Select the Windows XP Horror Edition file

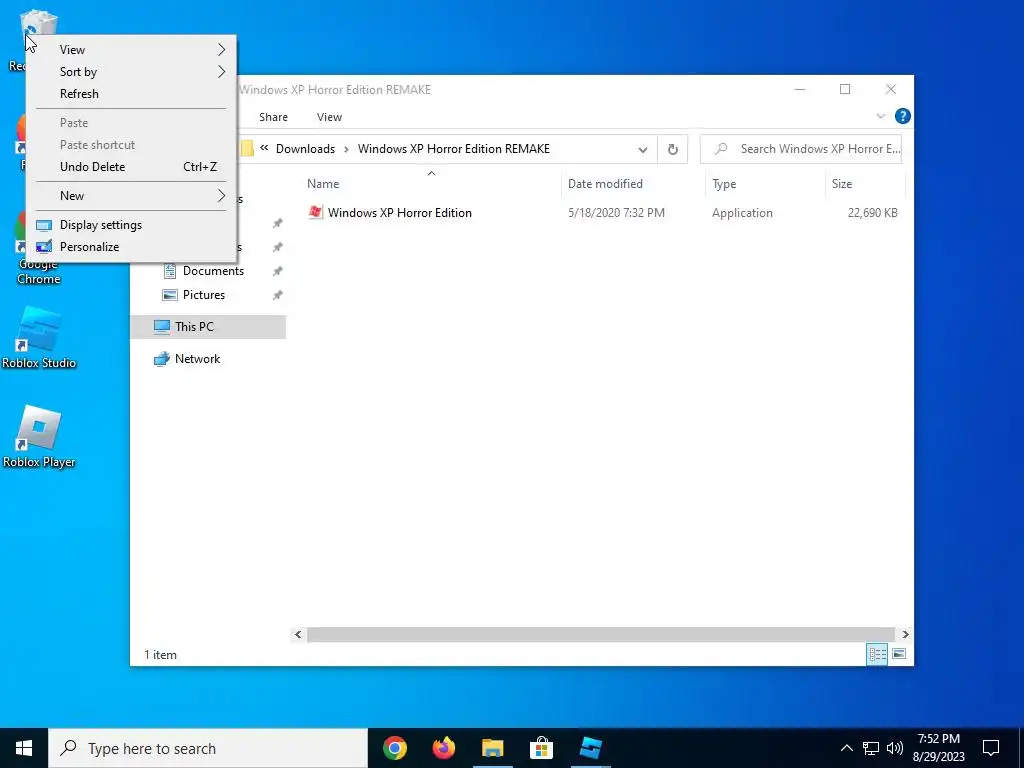coord(399,213)
